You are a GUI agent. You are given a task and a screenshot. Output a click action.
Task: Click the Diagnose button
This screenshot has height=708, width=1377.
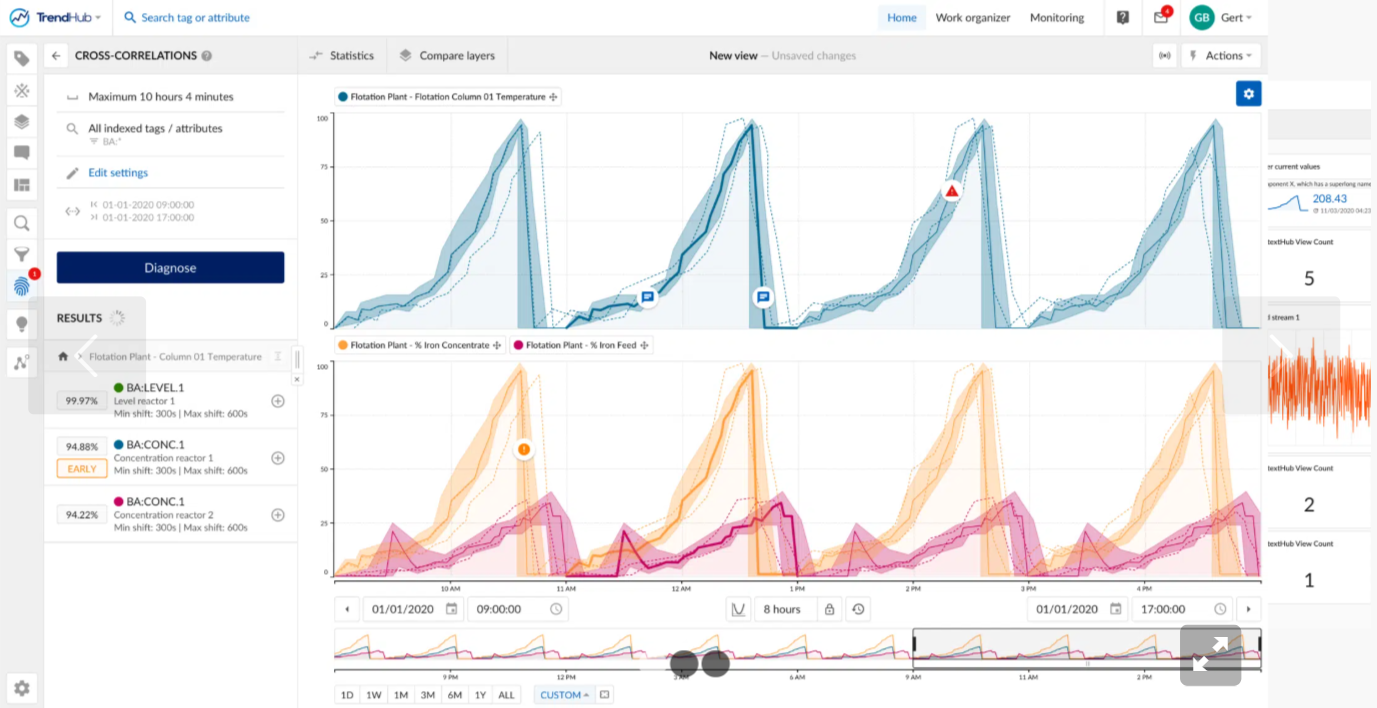[x=170, y=268]
